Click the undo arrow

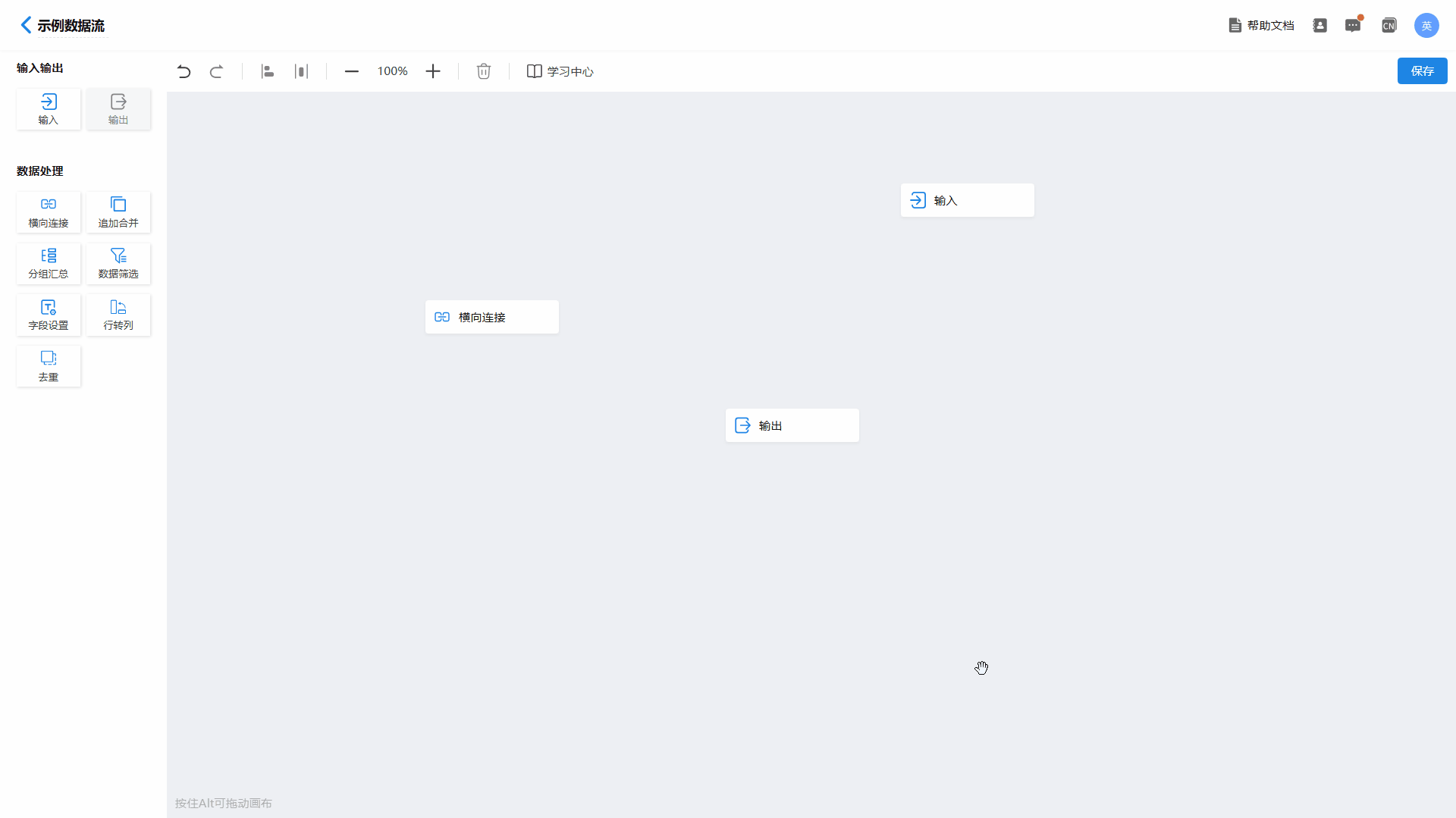184,71
